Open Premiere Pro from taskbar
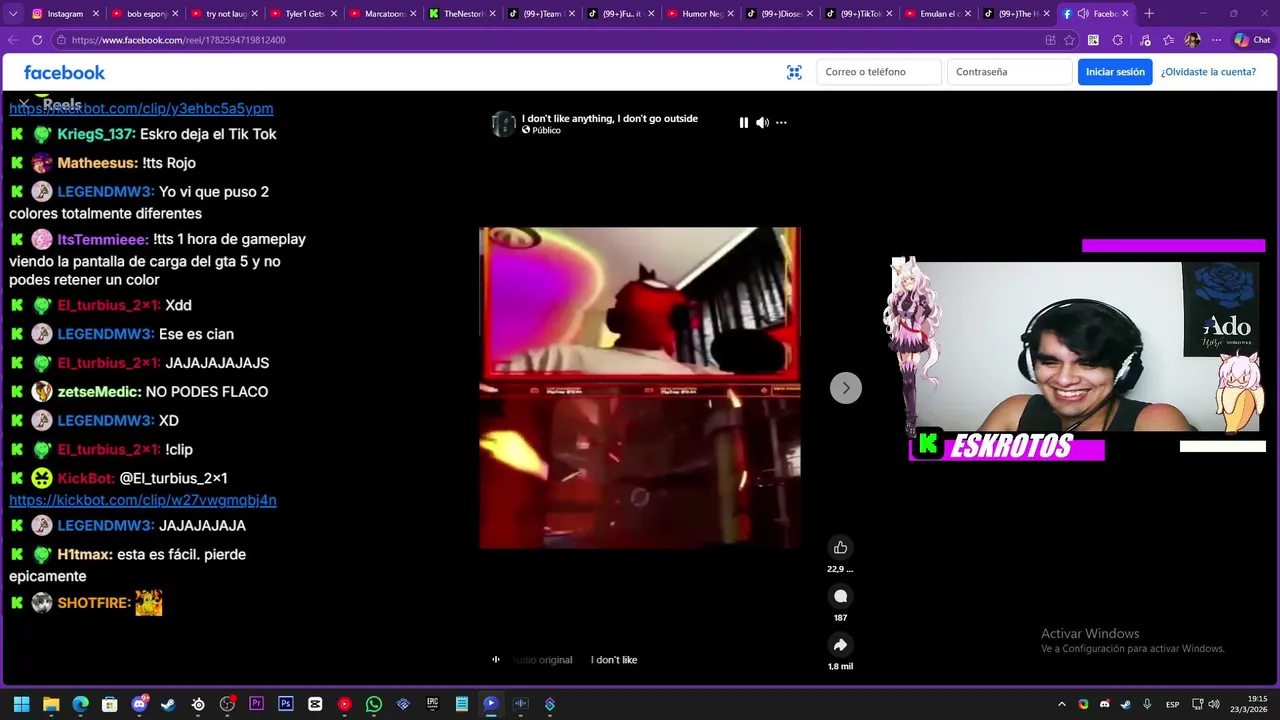1280x720 pixels. pos(256,704)
